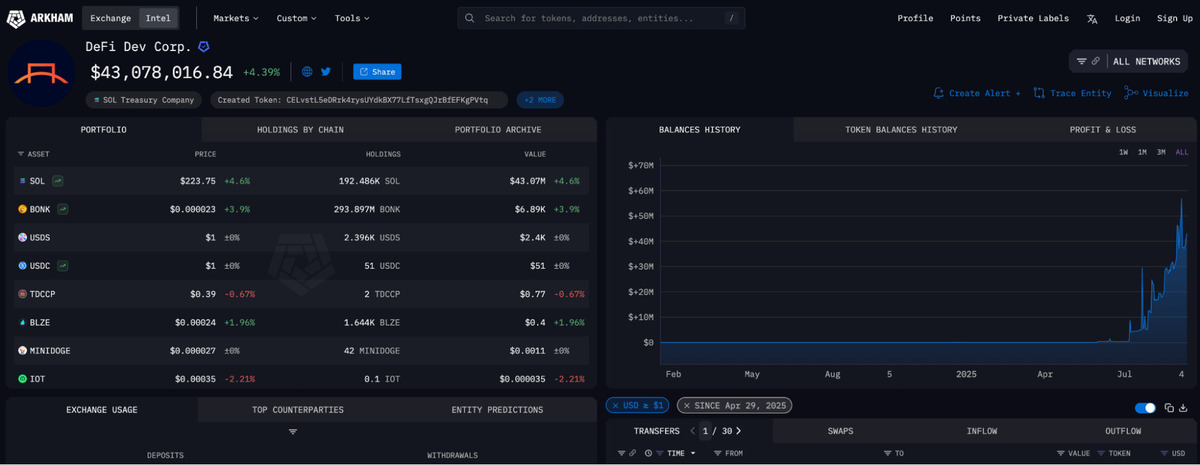Click the token search input field
This screenshot has width=1200, height=465.
(x=601, y=18)
